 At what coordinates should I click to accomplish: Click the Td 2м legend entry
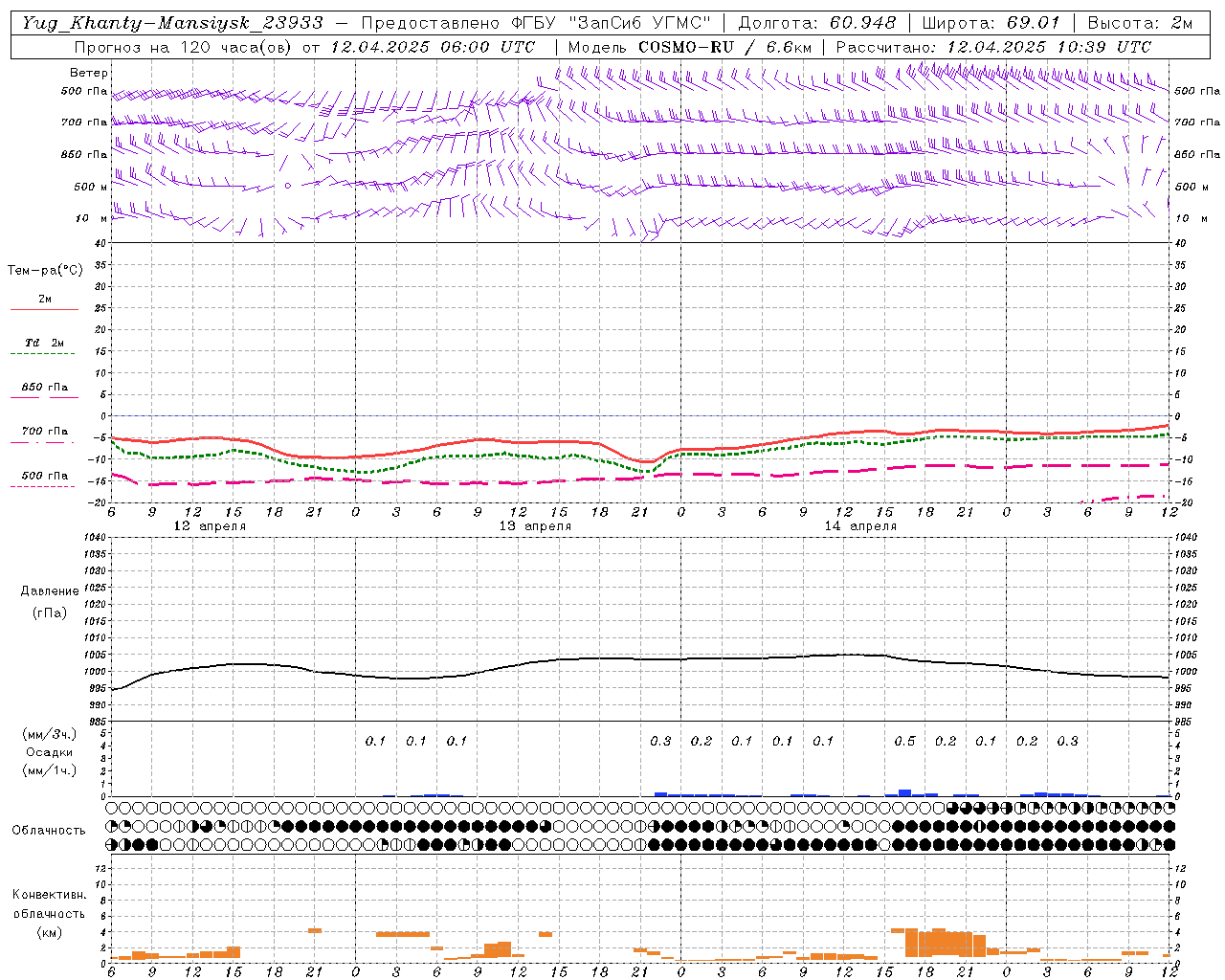[44, 343]
